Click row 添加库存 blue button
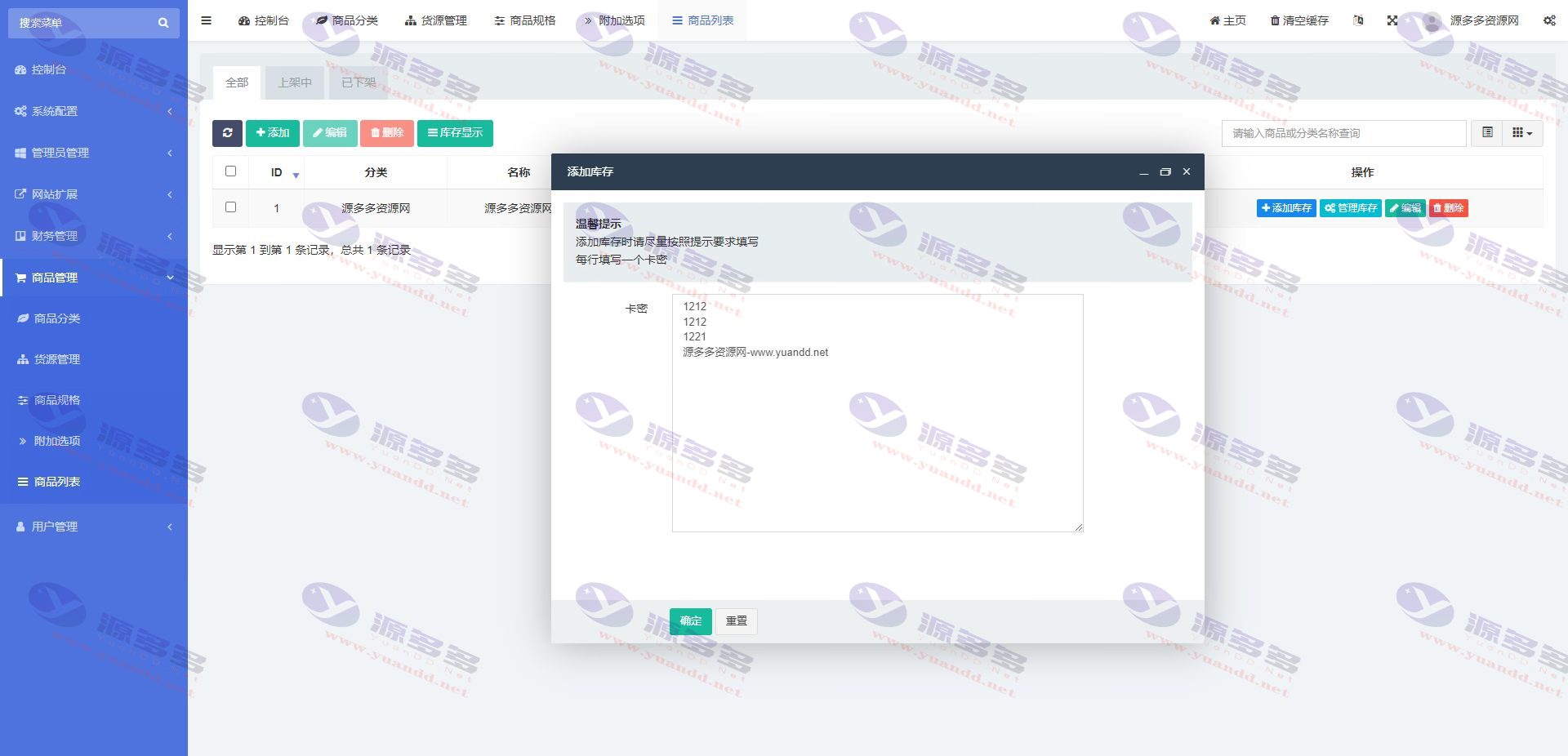The image size is (1568, 756). point(1286,208)
